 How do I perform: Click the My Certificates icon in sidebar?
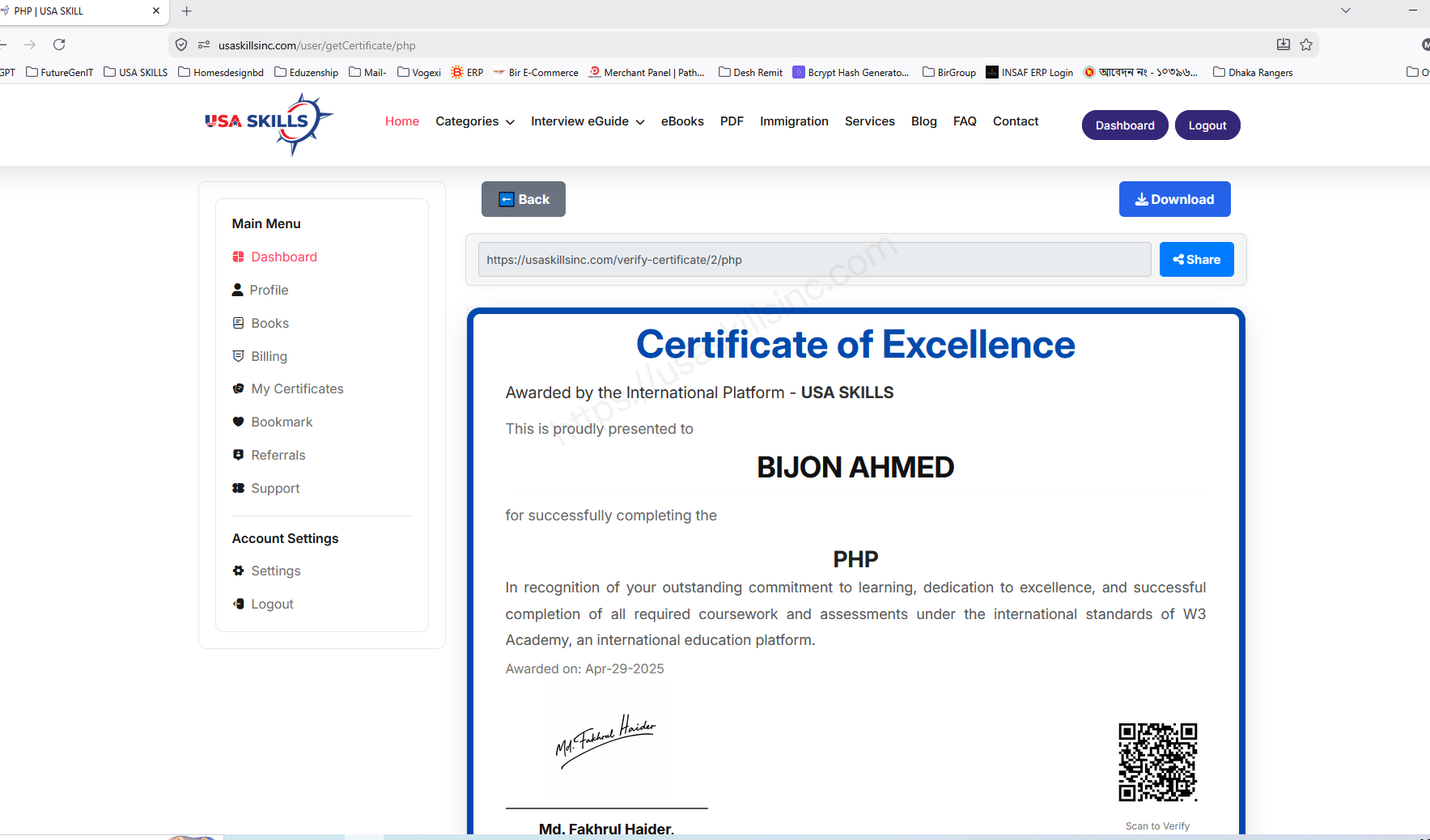238,388
